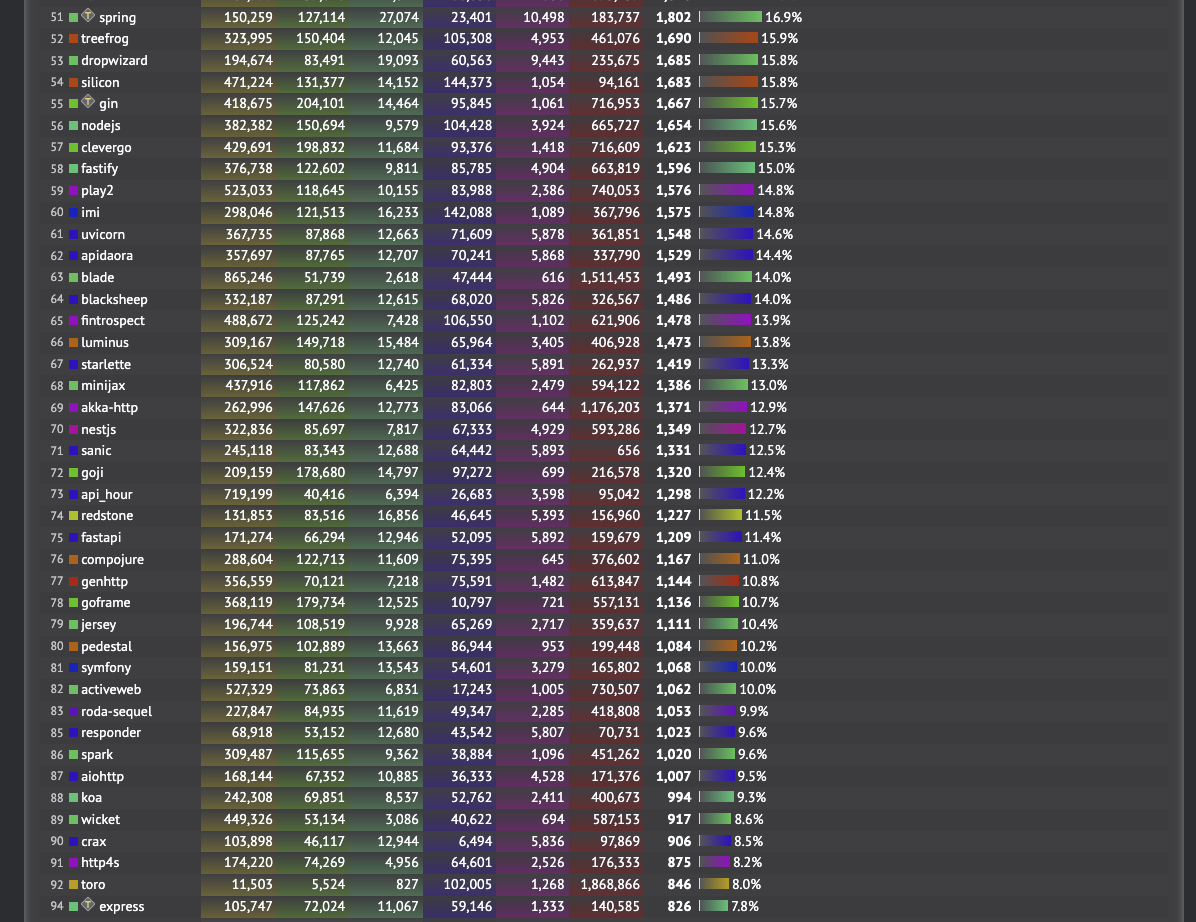Click the badge icon beside express

[88, 904]
